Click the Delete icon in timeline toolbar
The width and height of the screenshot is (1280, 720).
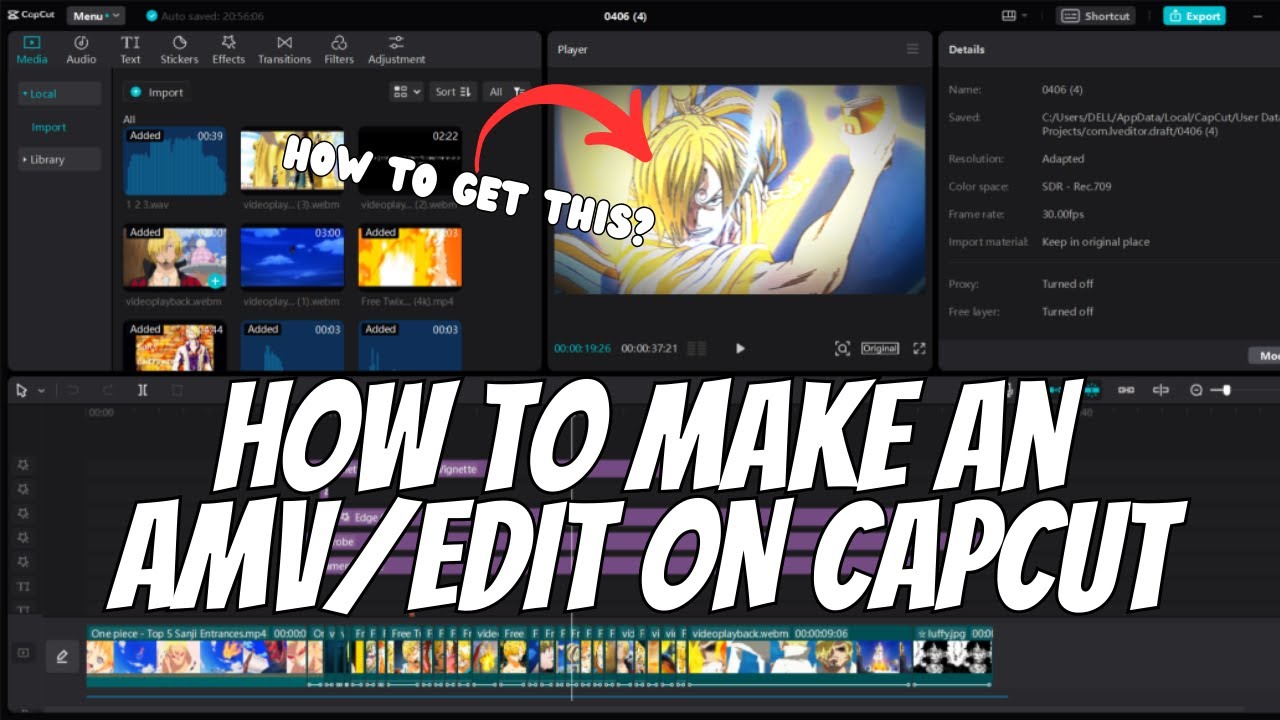tap(177, 390)
